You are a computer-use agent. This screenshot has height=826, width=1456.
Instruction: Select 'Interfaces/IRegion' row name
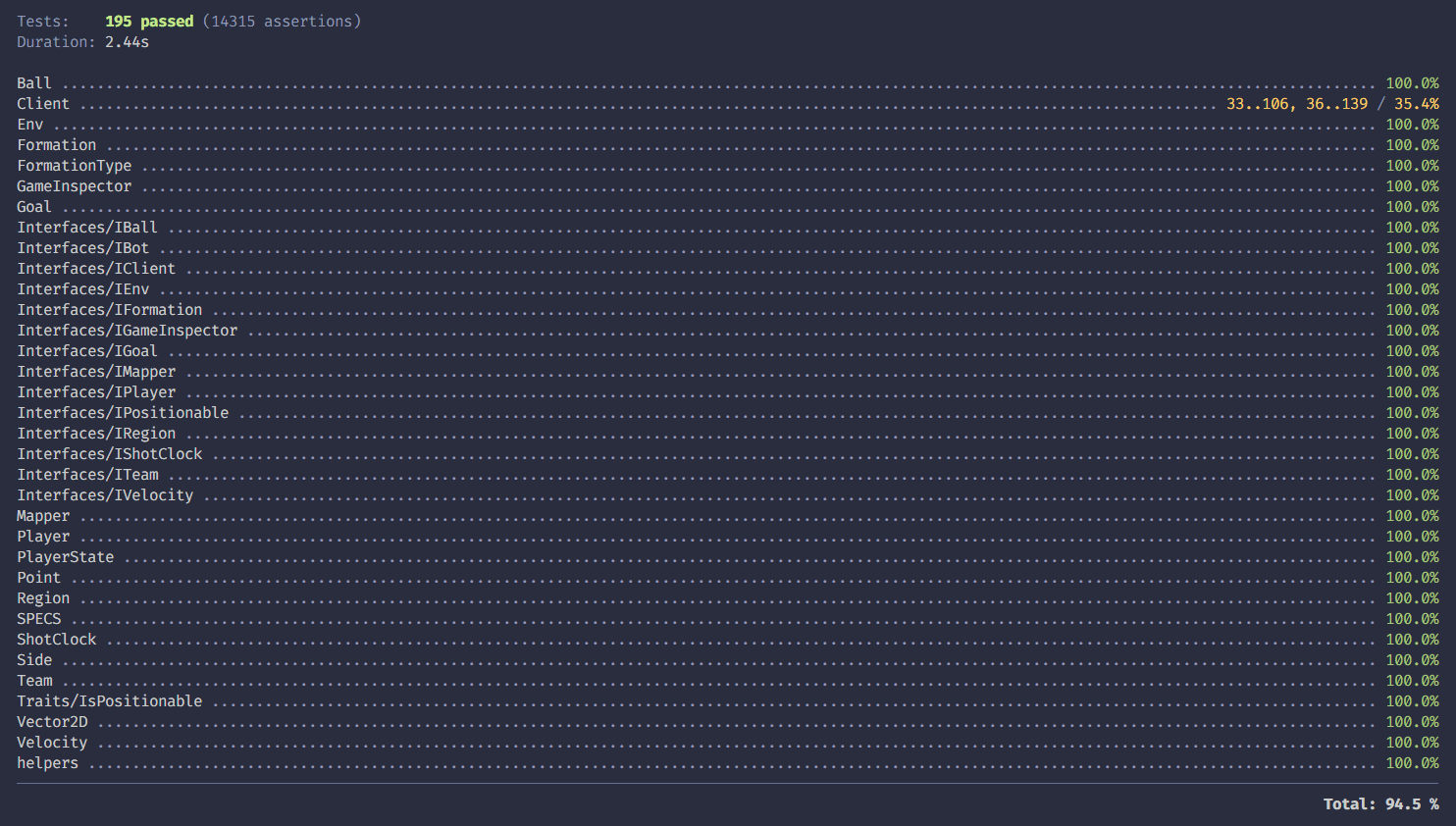point(96,434)
